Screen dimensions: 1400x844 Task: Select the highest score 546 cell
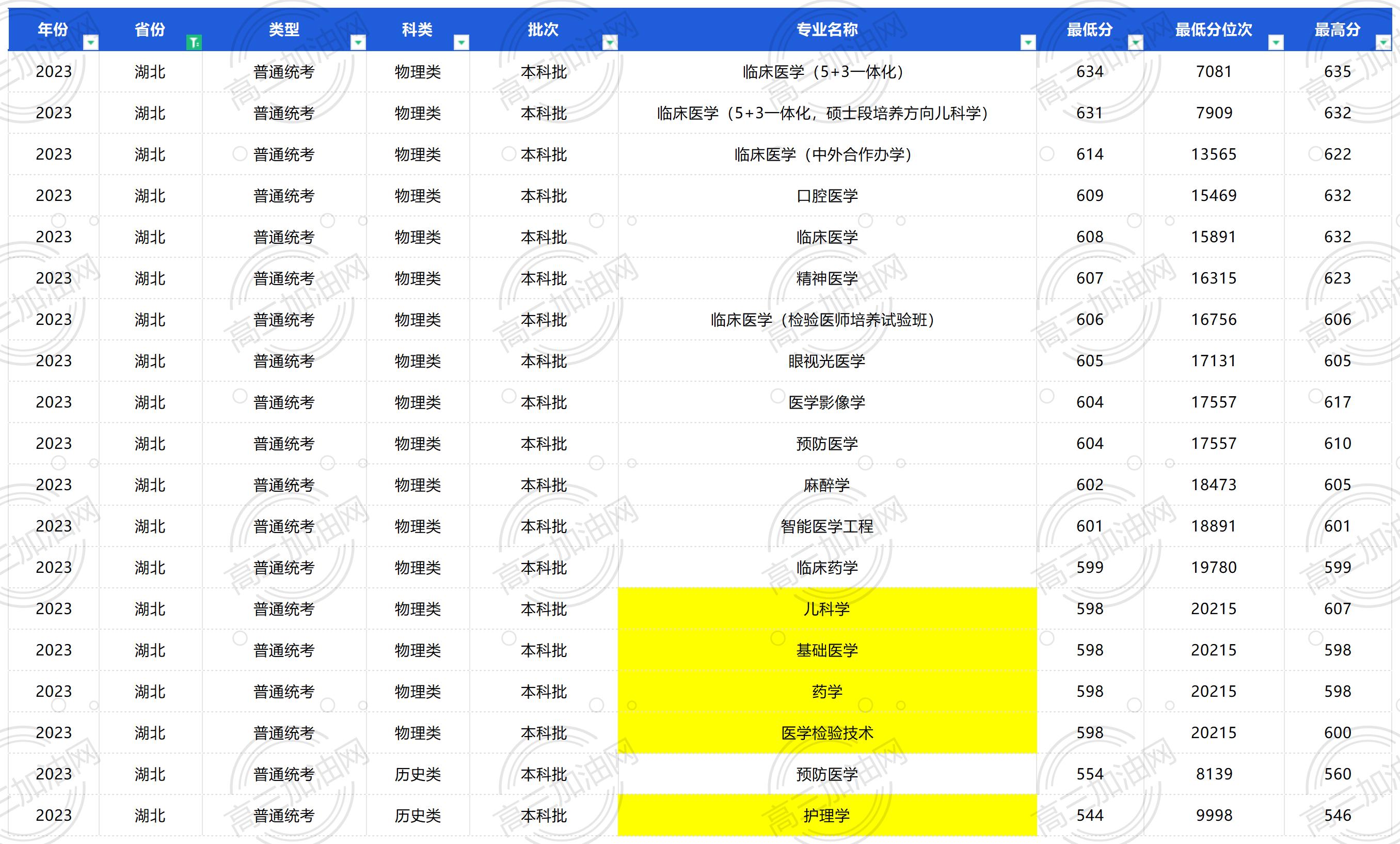(1338, 816)
